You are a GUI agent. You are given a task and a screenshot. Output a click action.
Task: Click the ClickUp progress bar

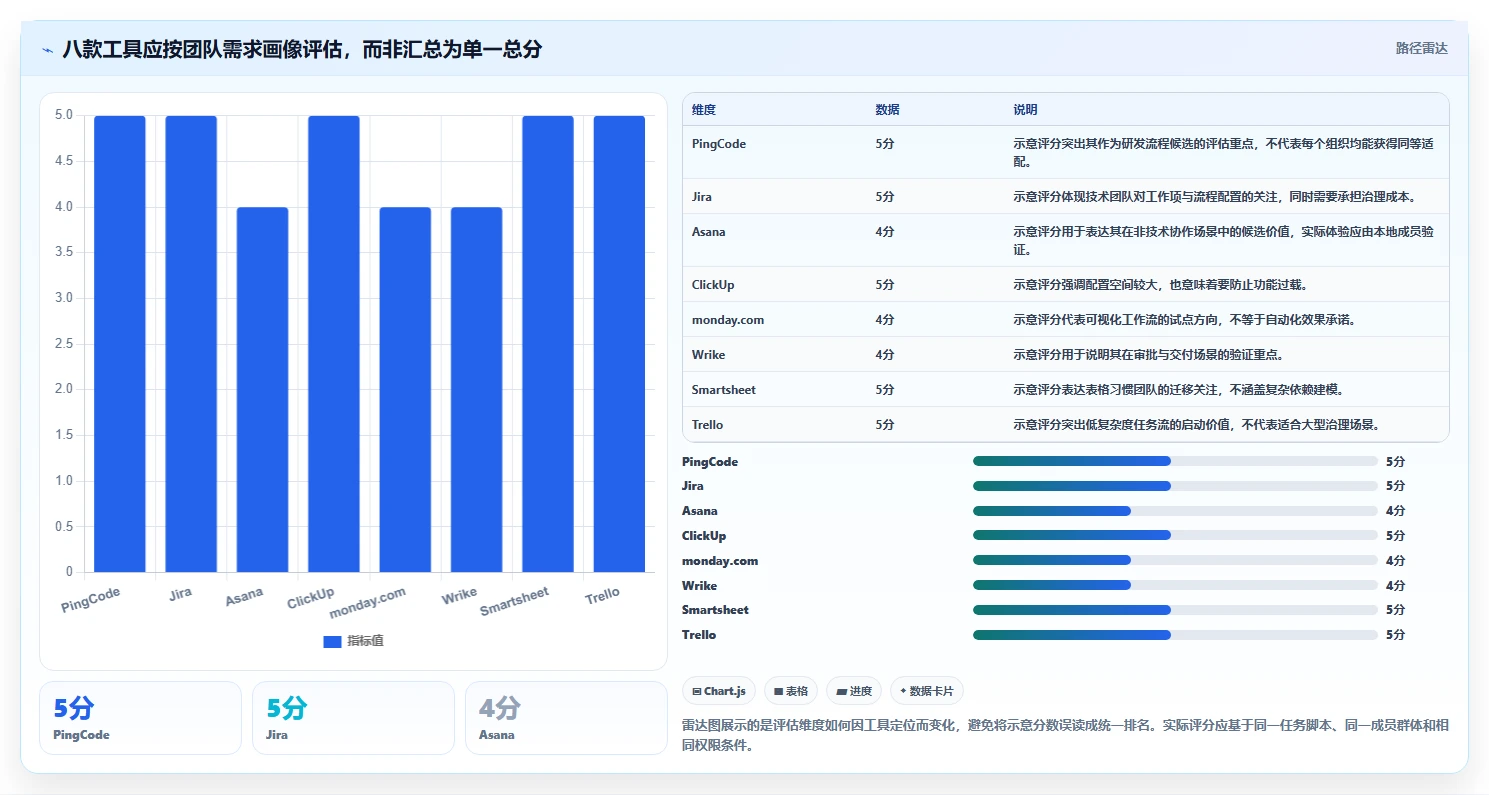[x=1175, y=535]
